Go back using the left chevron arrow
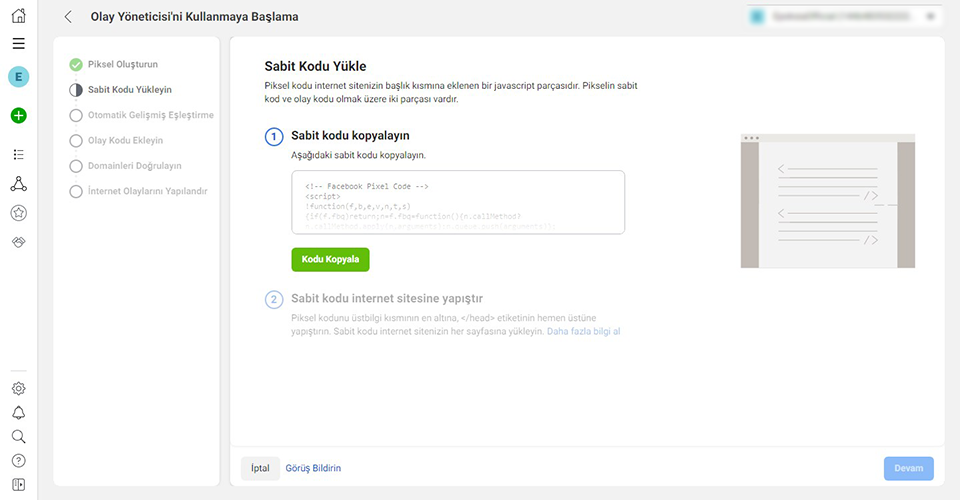960x500 pixels. (x=68, y=17)
